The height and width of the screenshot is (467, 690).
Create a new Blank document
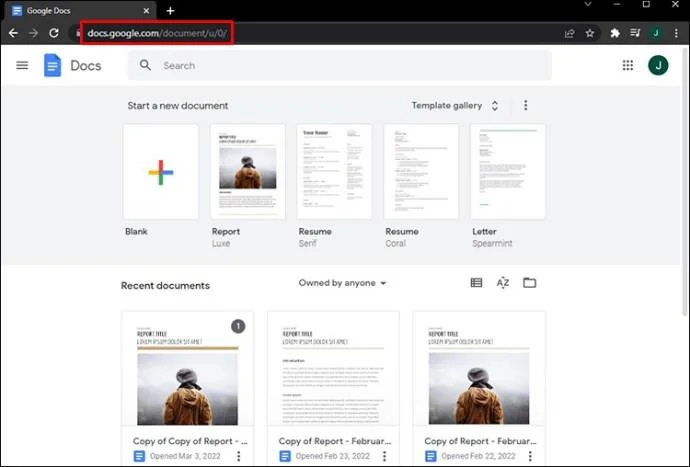pyautogui.click(x=161, y=172)
